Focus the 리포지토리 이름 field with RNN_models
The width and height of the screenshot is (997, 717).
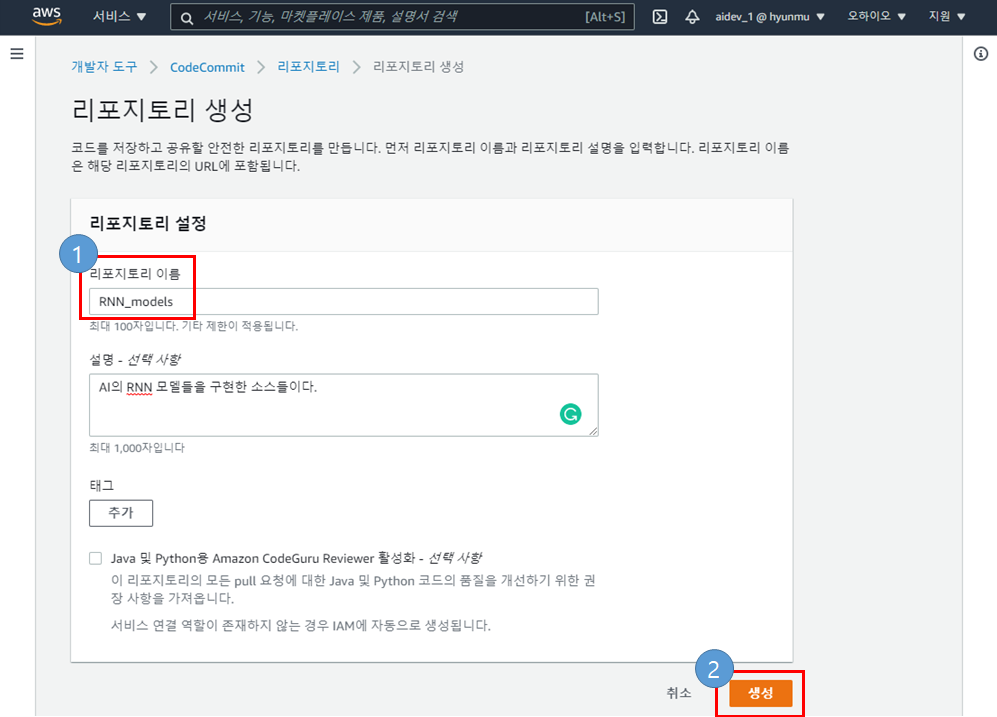tap(343, 301)
